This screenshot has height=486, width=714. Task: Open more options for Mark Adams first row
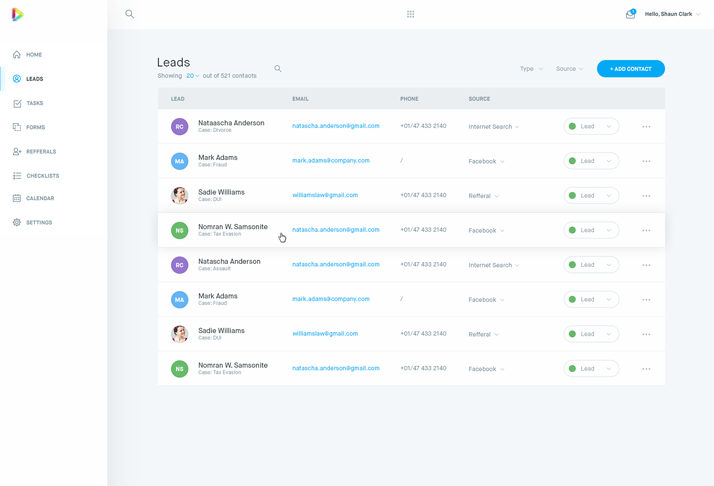click(646, 161)
